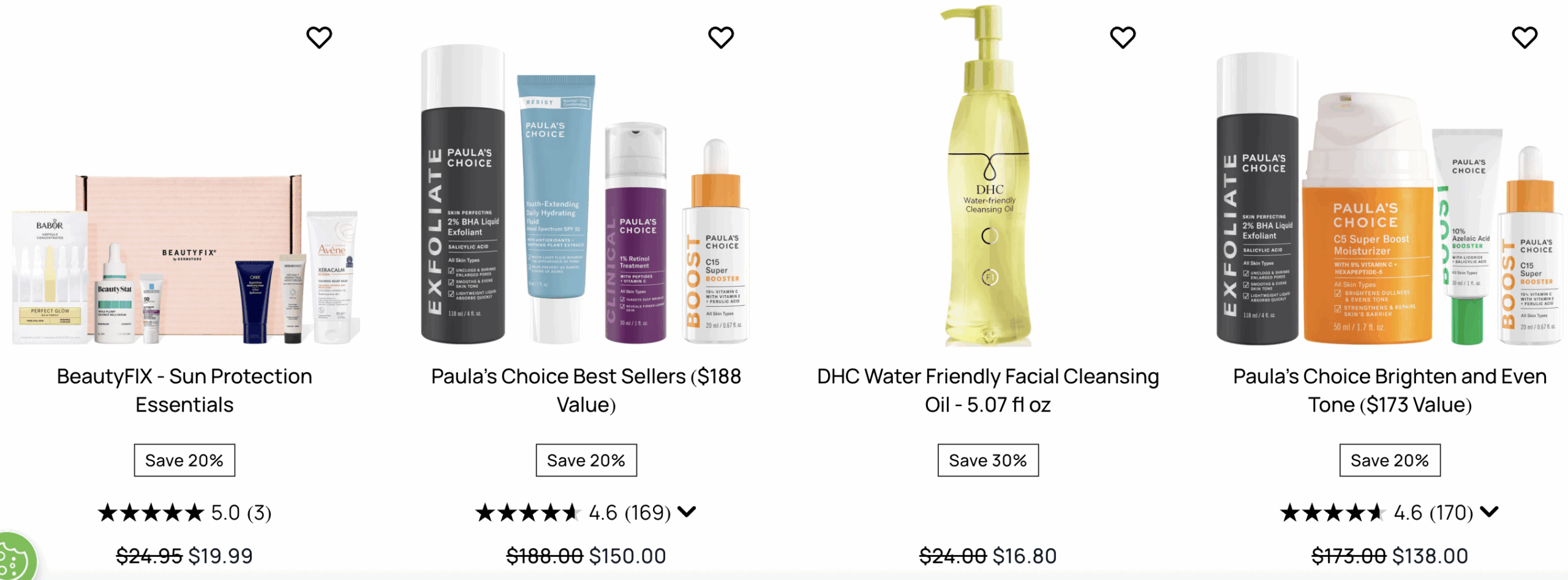Open DHC Water Friendly Facial Cleansing Oil link
1568x580 pixels.
[x=988, y=390]
